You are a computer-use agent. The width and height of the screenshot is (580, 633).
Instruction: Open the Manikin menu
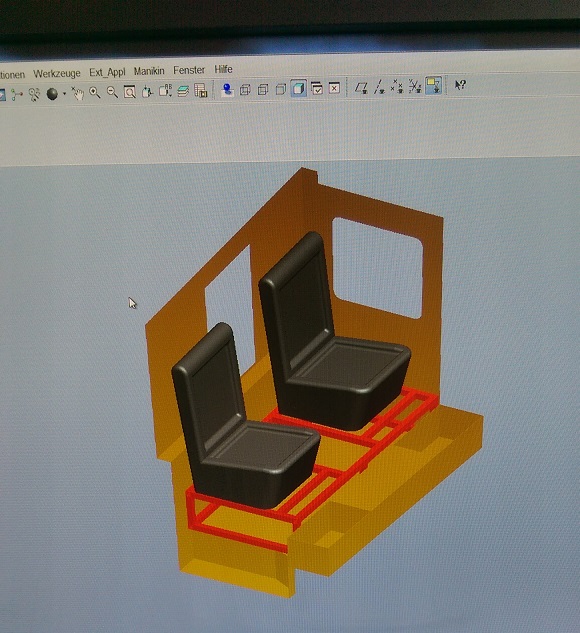149,71
